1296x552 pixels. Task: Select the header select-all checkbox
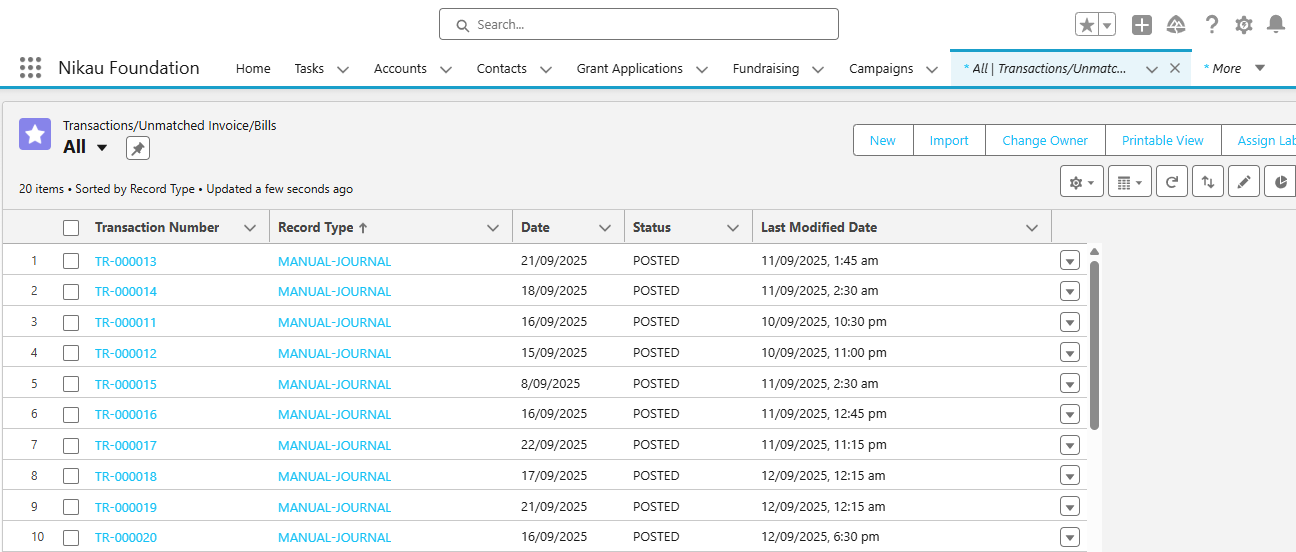pyautogui.click(x=71, y=228)
